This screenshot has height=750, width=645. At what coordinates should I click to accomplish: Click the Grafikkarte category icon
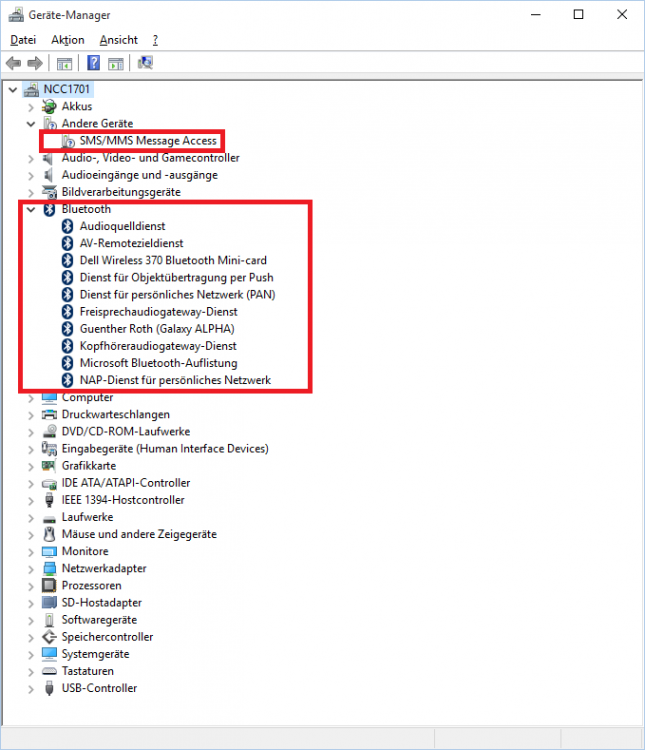pyautogui.click(x=50, y=466)
